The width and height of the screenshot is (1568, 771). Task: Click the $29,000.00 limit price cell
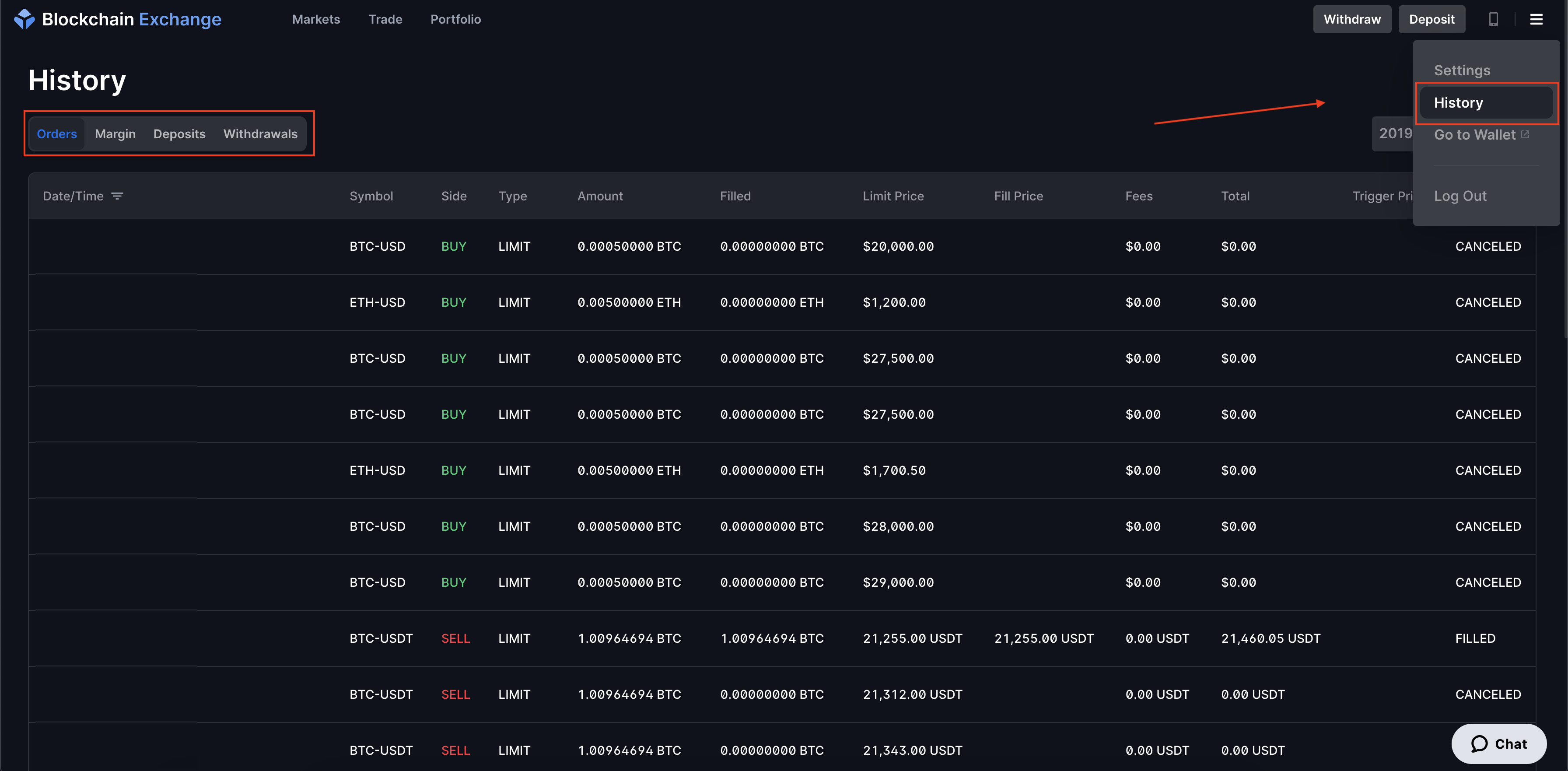tap(898, 583)
